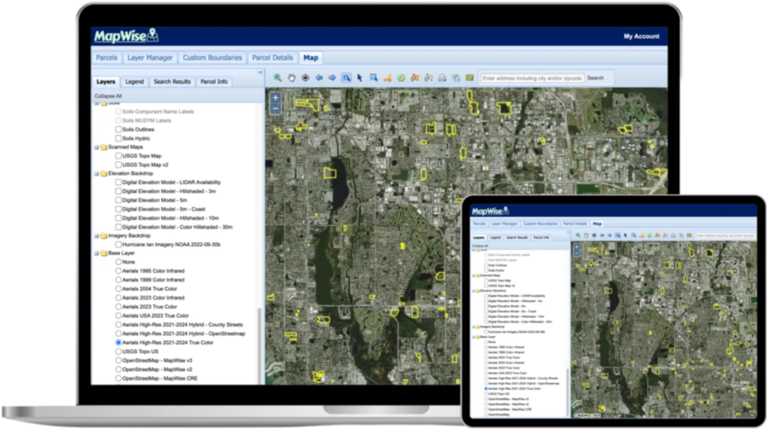This screenshot has width=768, height=430.
Task: Toggle Digital Elevation Model - Color Hillshaded - 30m
Action: 118,227
